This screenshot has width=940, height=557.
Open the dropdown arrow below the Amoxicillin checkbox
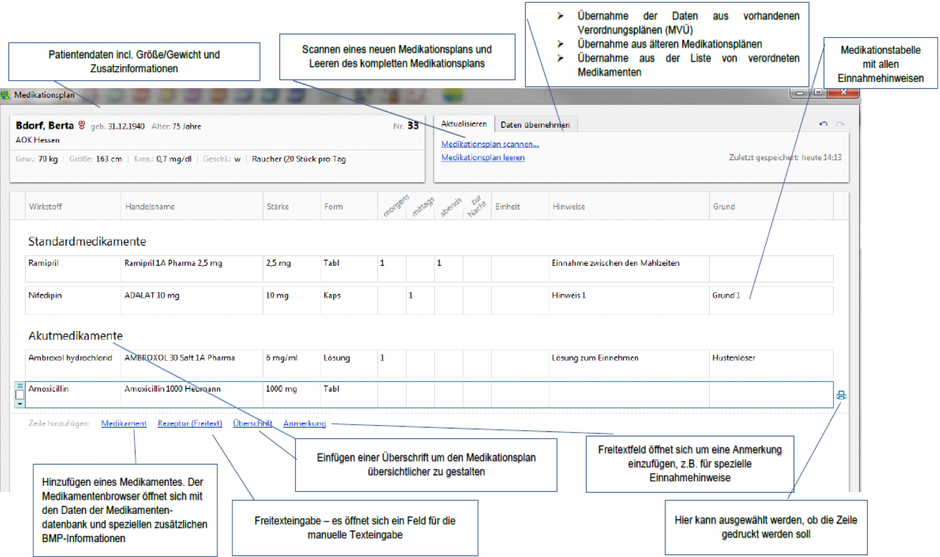pos(20,404)
